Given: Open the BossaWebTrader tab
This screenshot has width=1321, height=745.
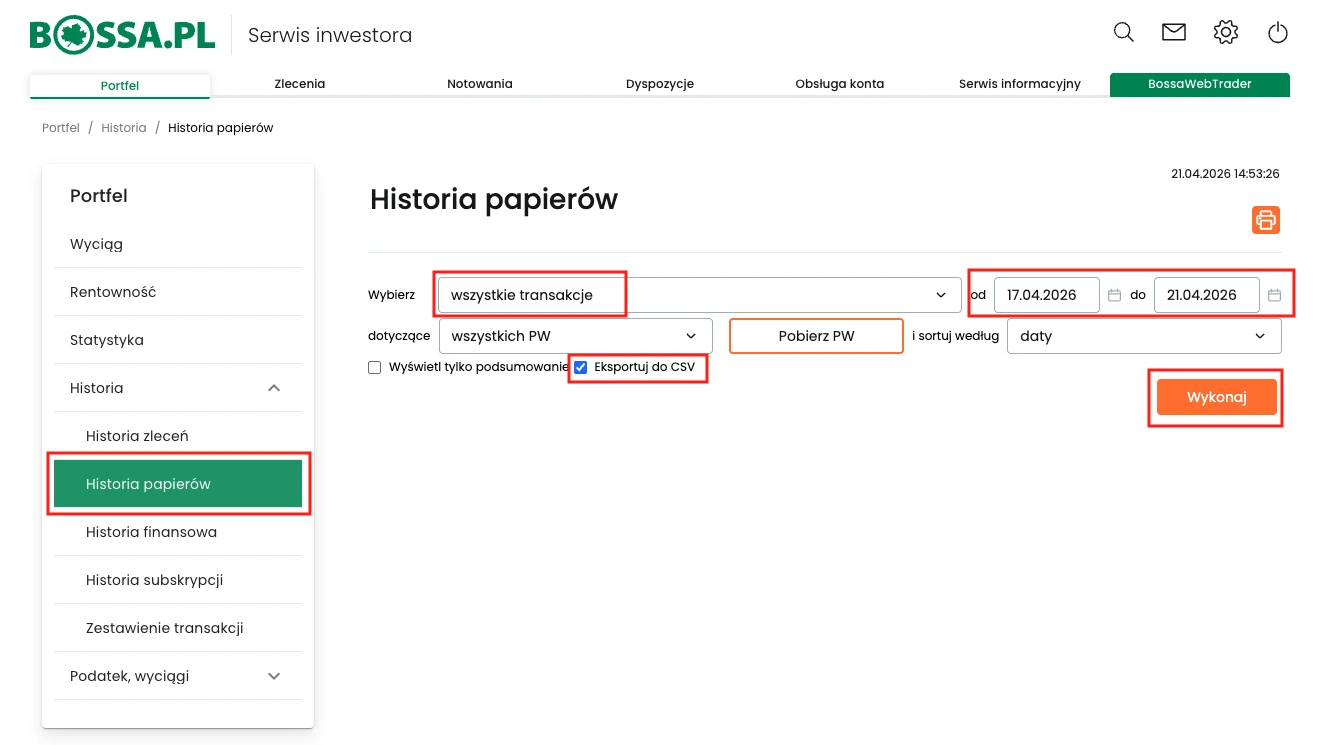Looking at the screenshot, I should (1200, 84).
